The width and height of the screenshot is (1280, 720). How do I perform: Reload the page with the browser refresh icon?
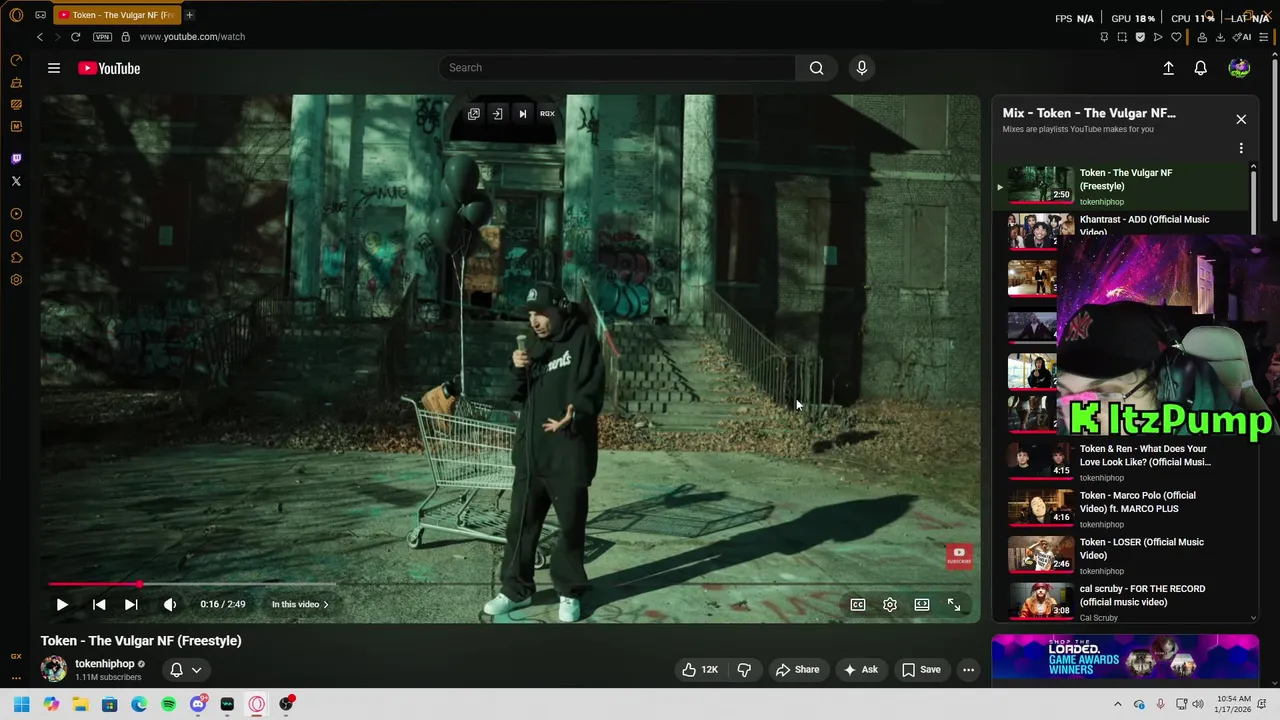pos(75,37)
